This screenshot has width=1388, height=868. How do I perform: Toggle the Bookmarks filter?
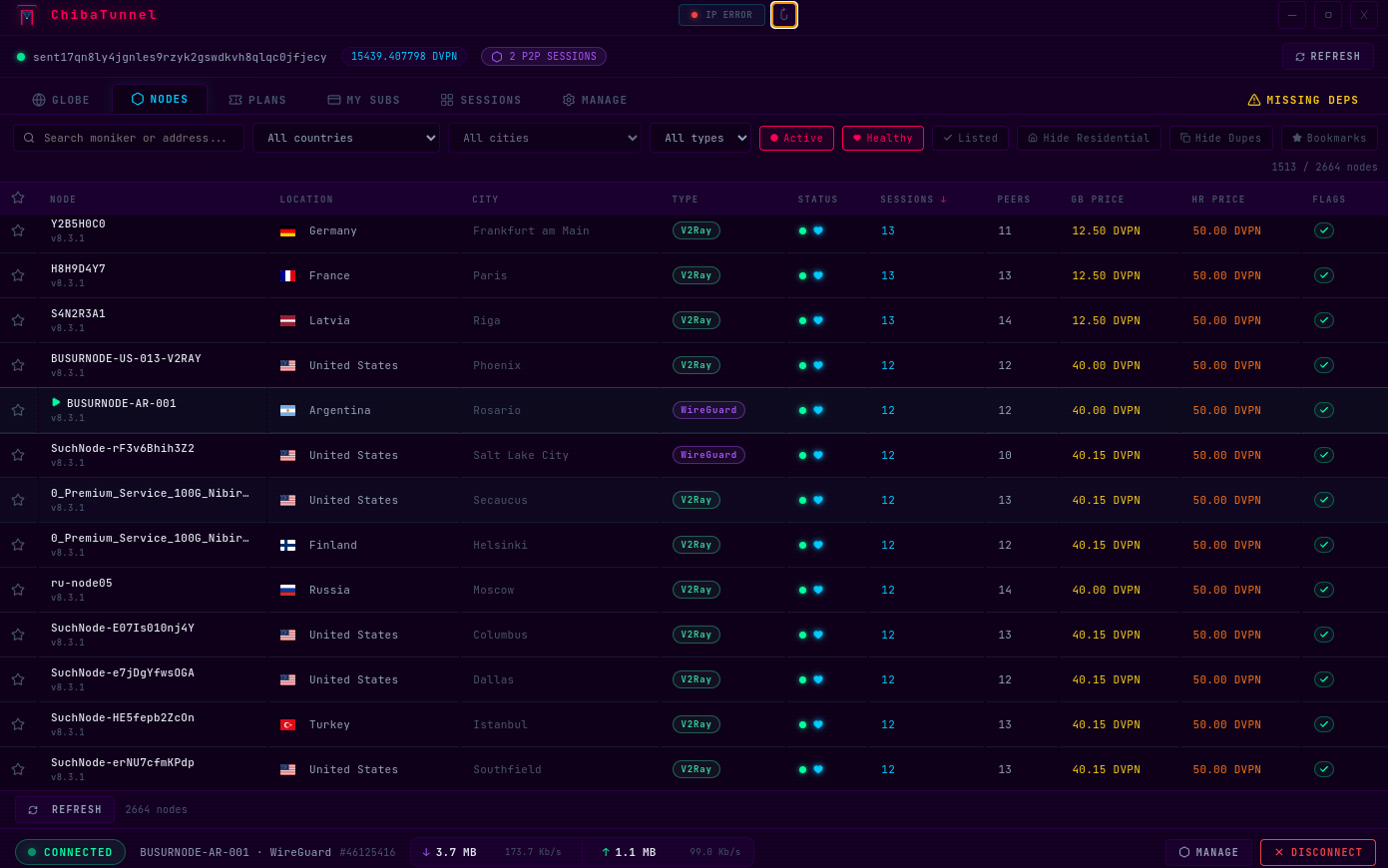[1329, 138]
